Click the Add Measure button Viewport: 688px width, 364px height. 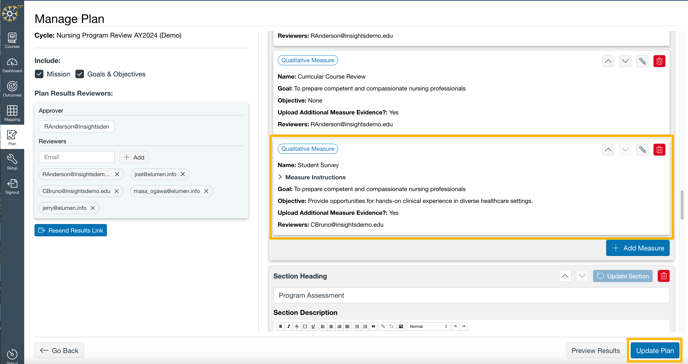[x=638, y=248]
